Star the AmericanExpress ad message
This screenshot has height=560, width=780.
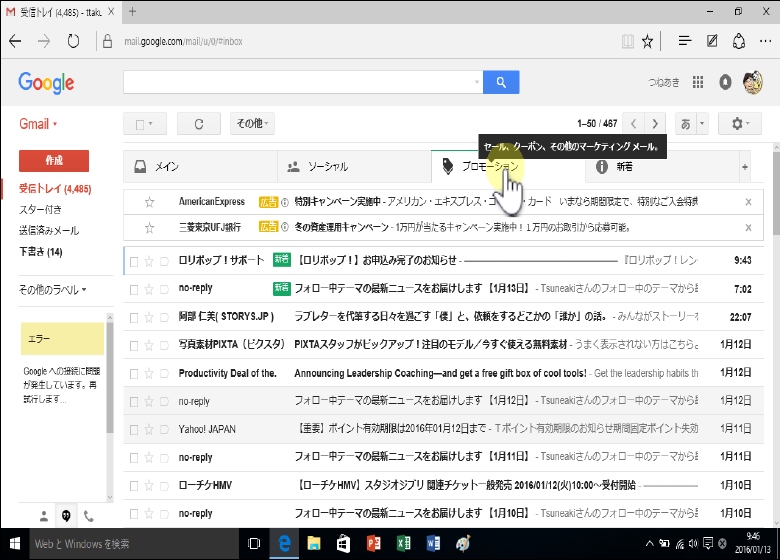click(149, 202)
